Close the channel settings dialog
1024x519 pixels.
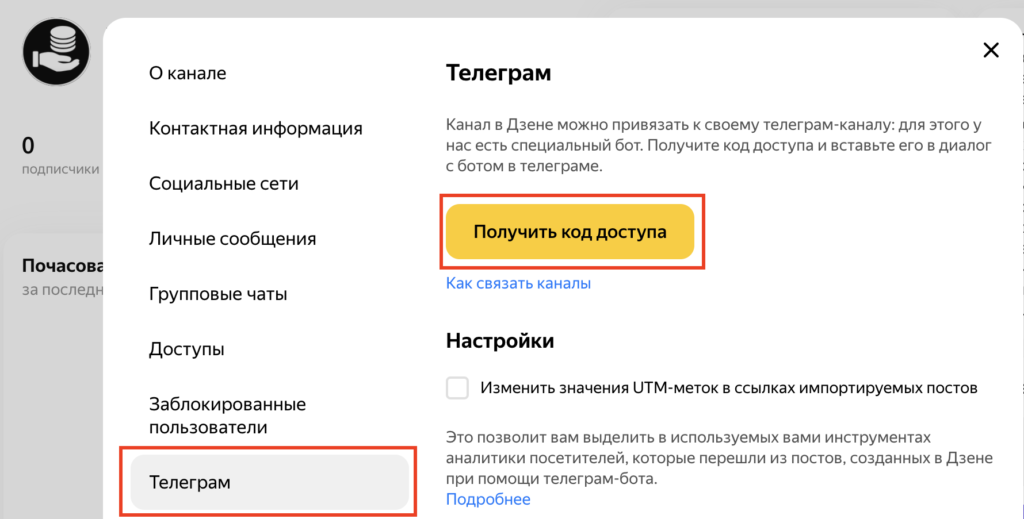tap(991, 51)
